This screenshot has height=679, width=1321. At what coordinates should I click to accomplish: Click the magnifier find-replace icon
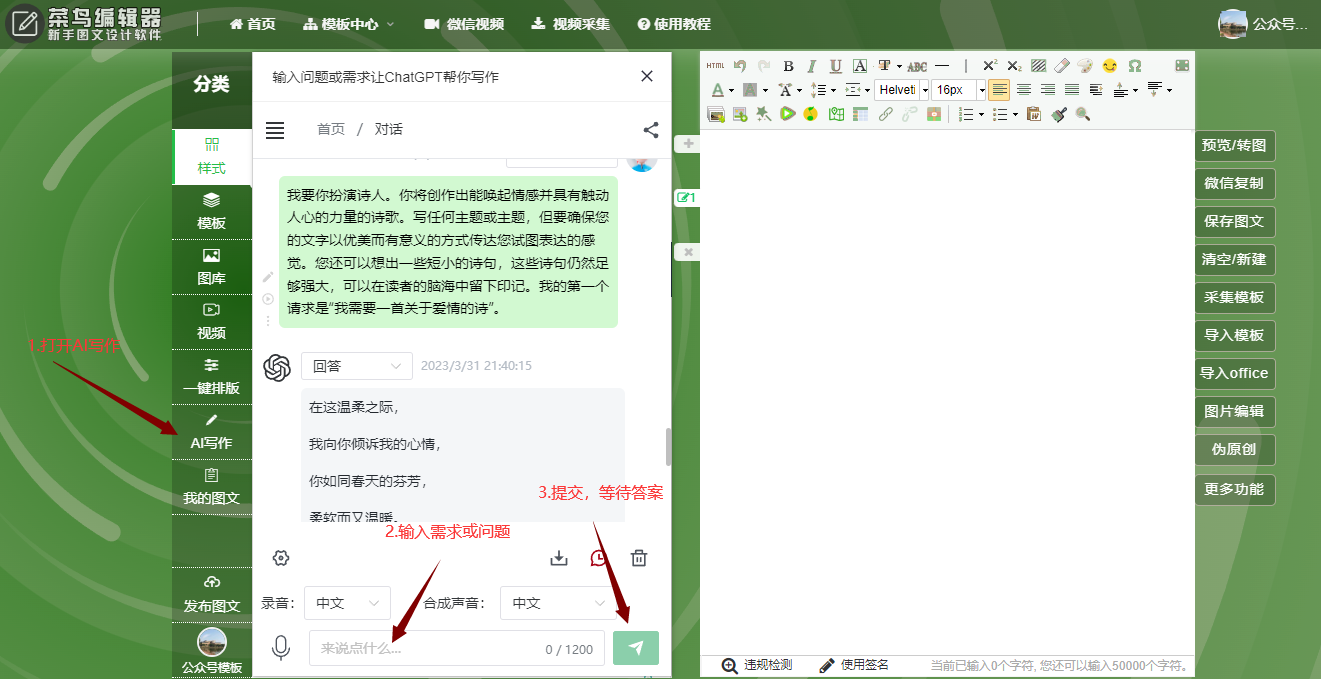coord(1083,114)
